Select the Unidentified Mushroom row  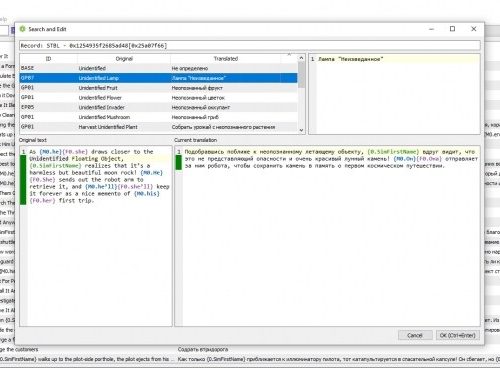tap(158, 117)
